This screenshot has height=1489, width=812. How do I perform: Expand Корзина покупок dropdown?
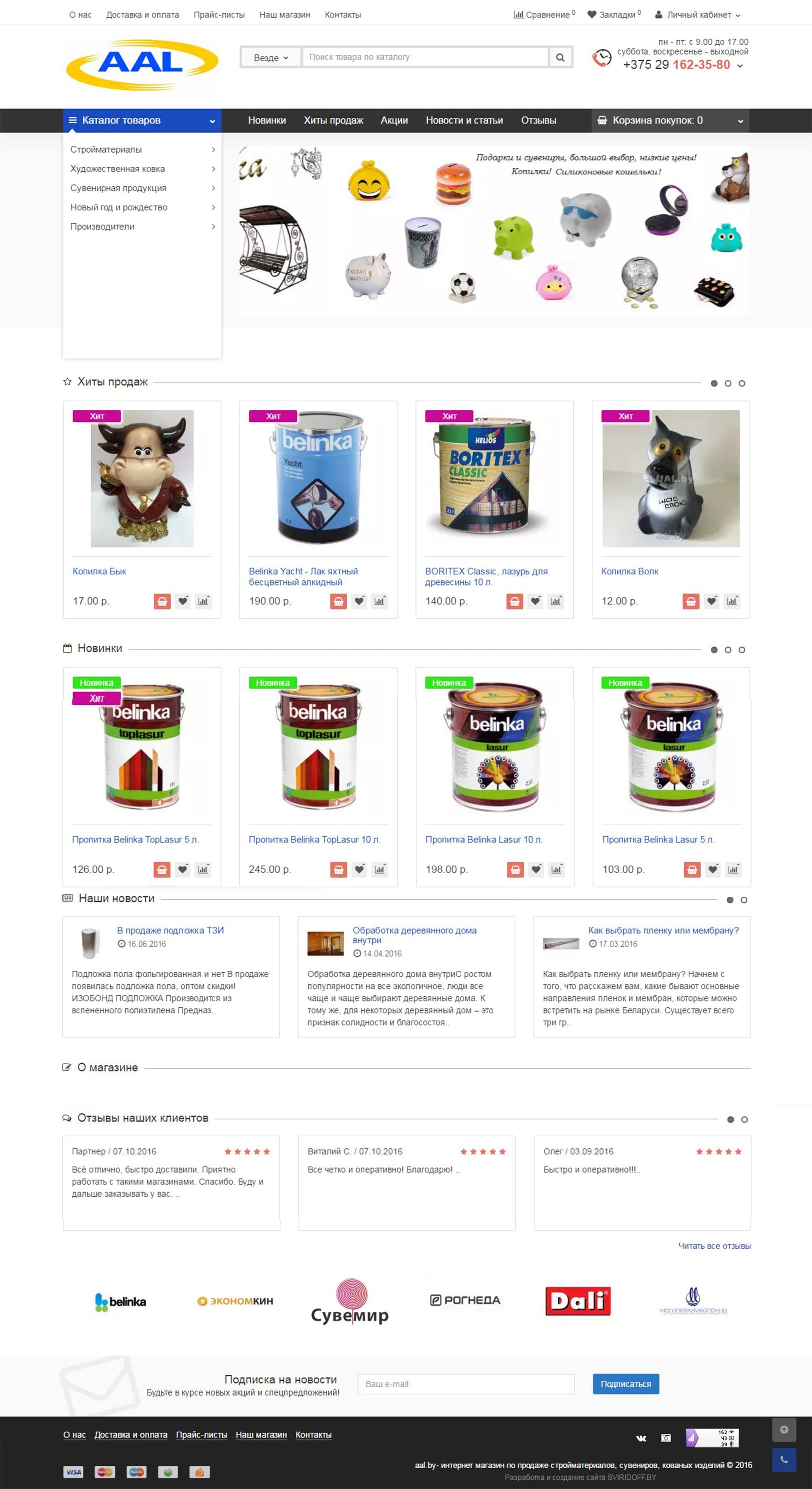point(670,120)
